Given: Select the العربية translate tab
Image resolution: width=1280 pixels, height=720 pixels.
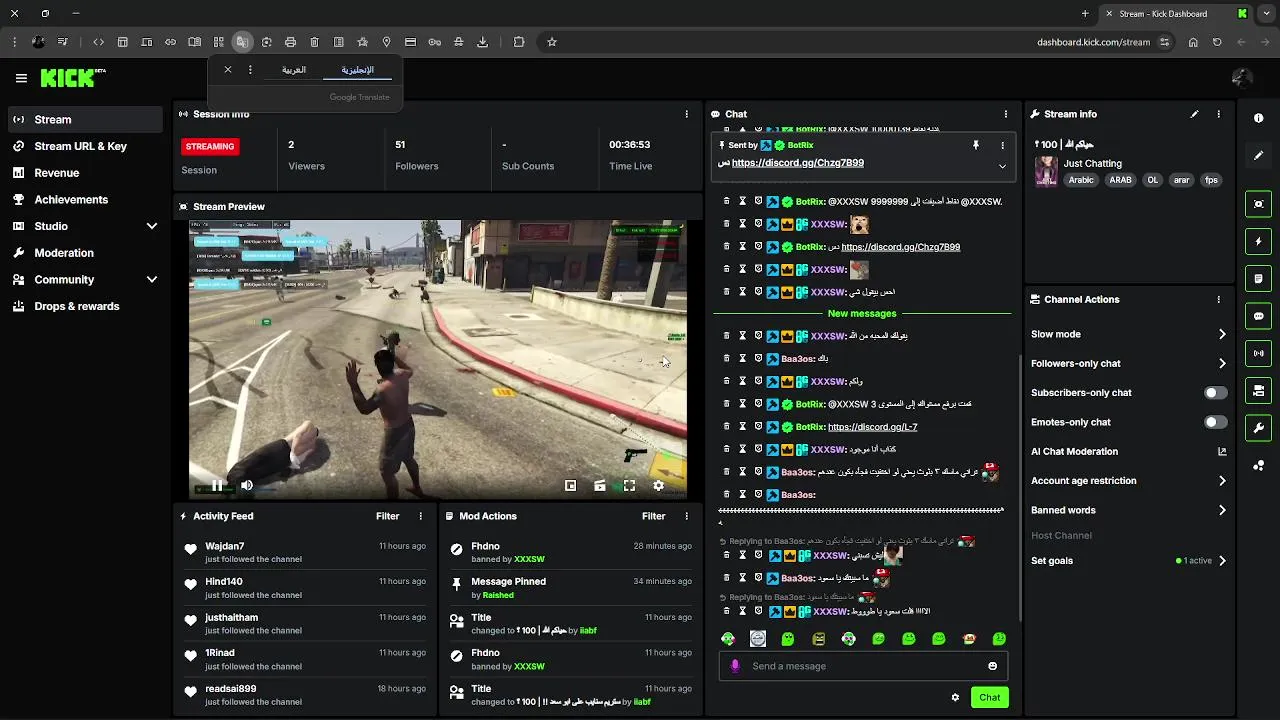Looking at the screenshot, I should pos(294,70).
